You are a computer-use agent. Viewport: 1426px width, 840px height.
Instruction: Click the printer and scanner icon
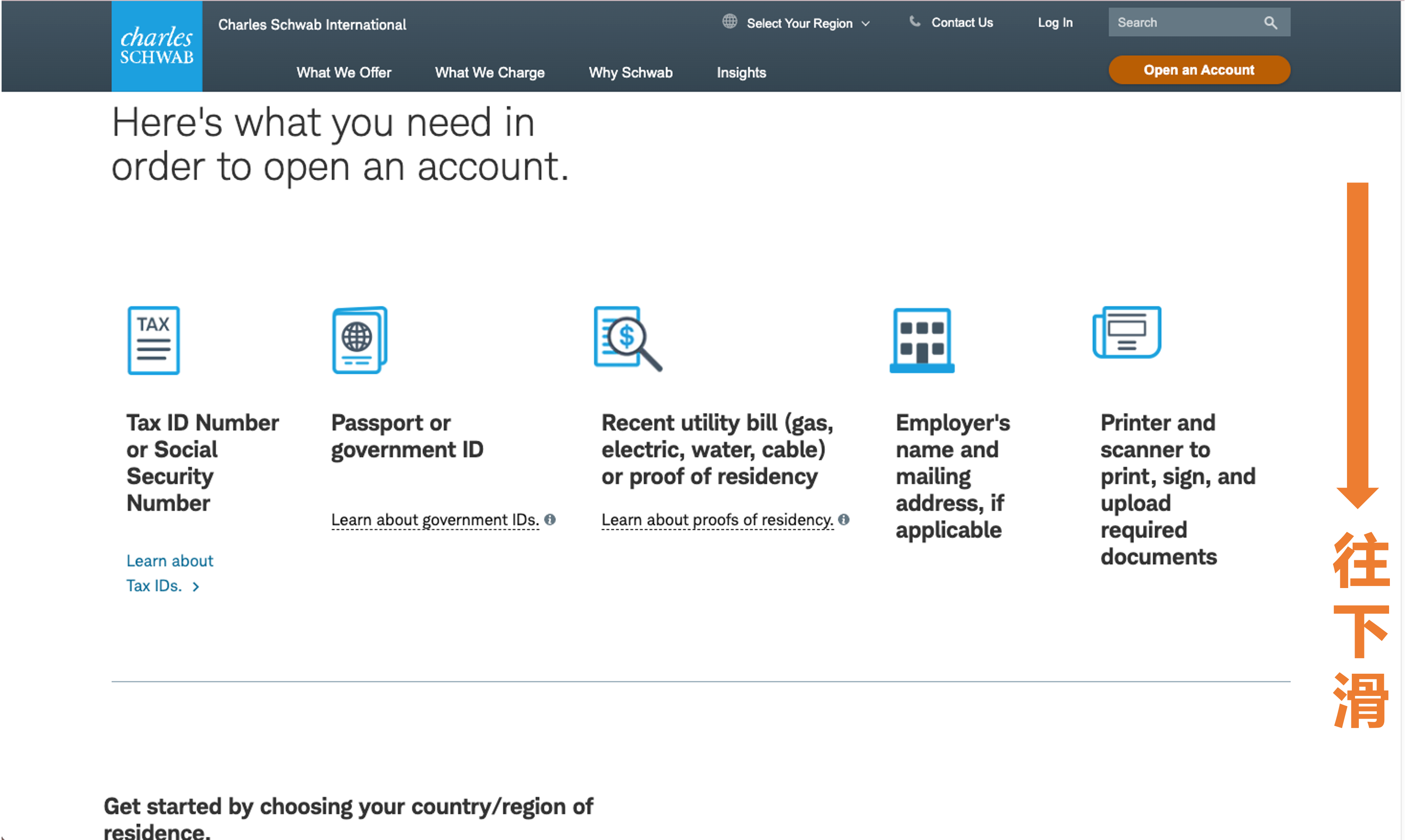tap(1126, 332)
